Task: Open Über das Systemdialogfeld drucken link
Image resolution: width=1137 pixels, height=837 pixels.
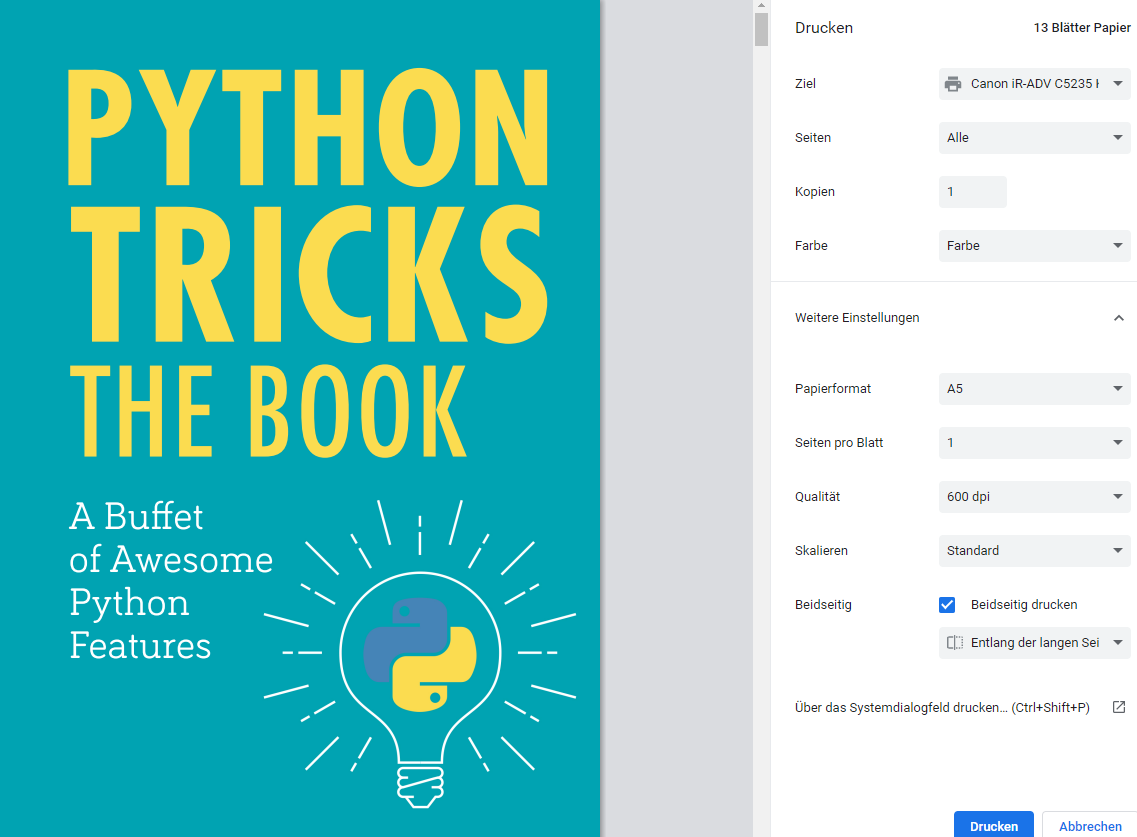Action: tap(942, 707)
